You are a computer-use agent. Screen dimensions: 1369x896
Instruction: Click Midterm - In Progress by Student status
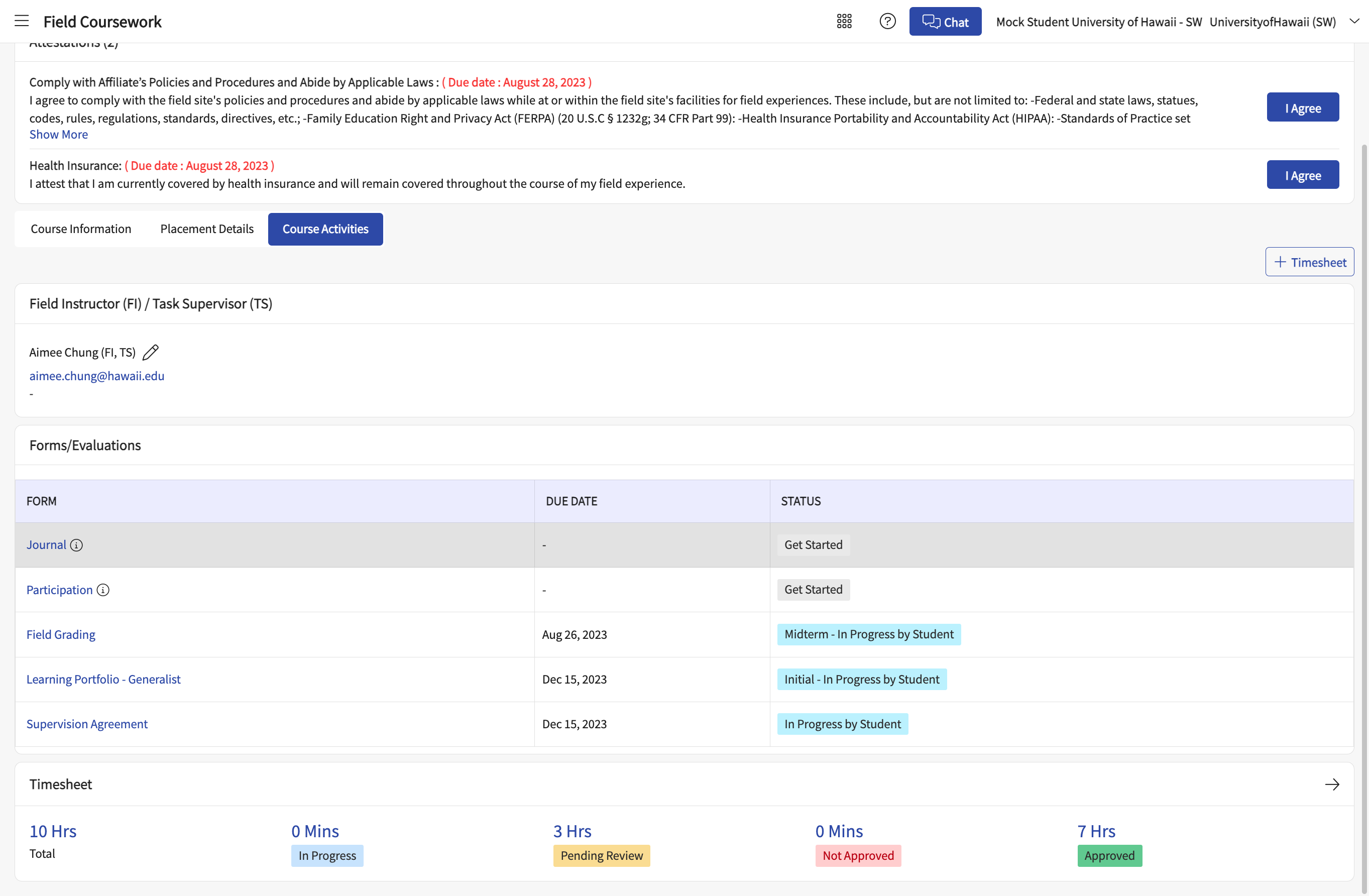pos(869,634)
